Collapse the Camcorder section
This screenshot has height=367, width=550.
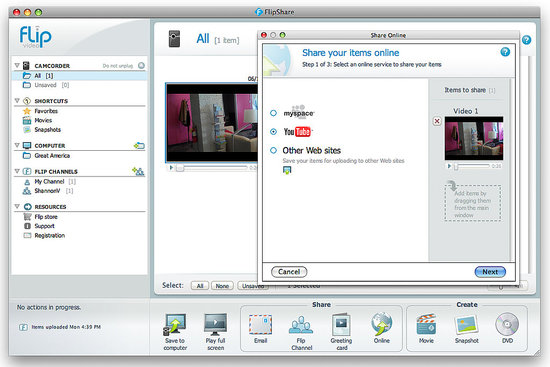17,65
